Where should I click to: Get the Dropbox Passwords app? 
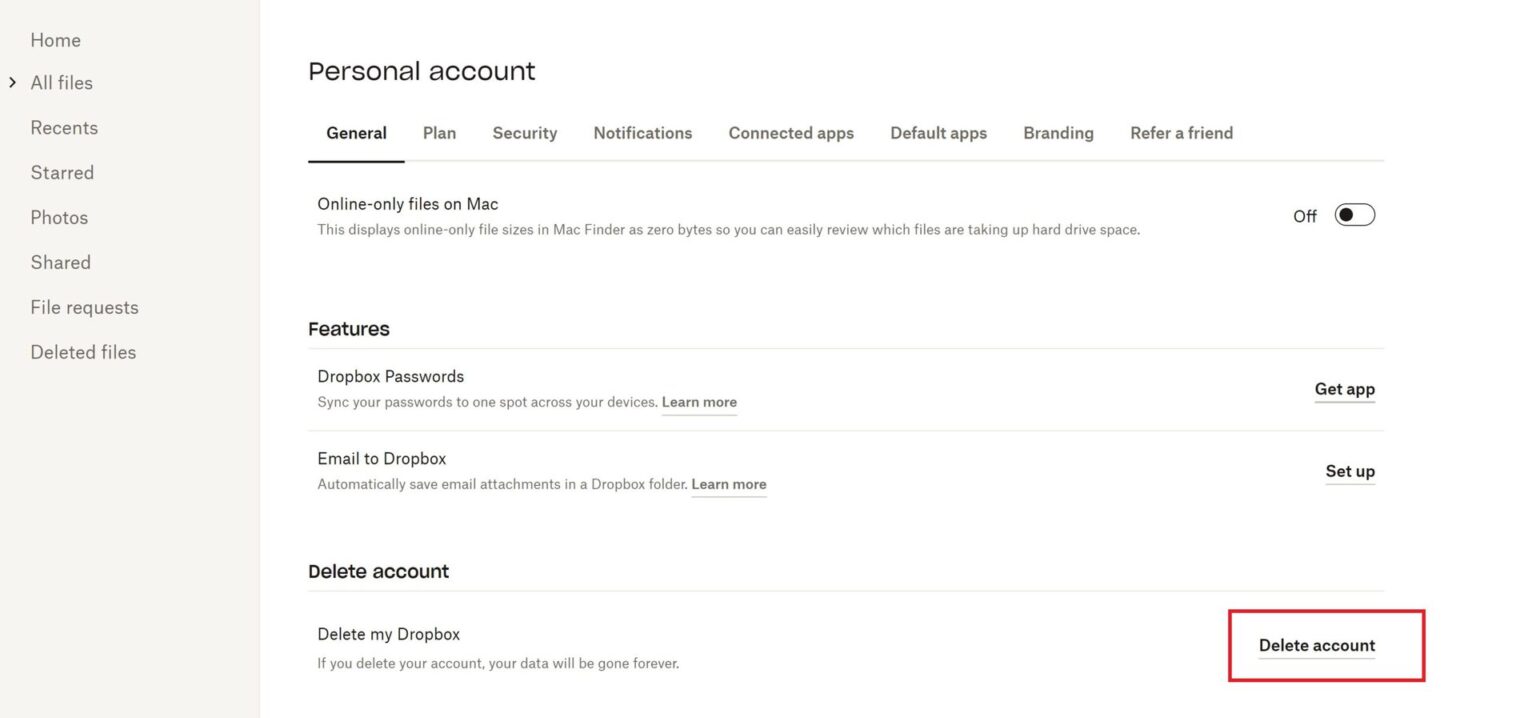pyautogui.click(x=1344, y=389)
